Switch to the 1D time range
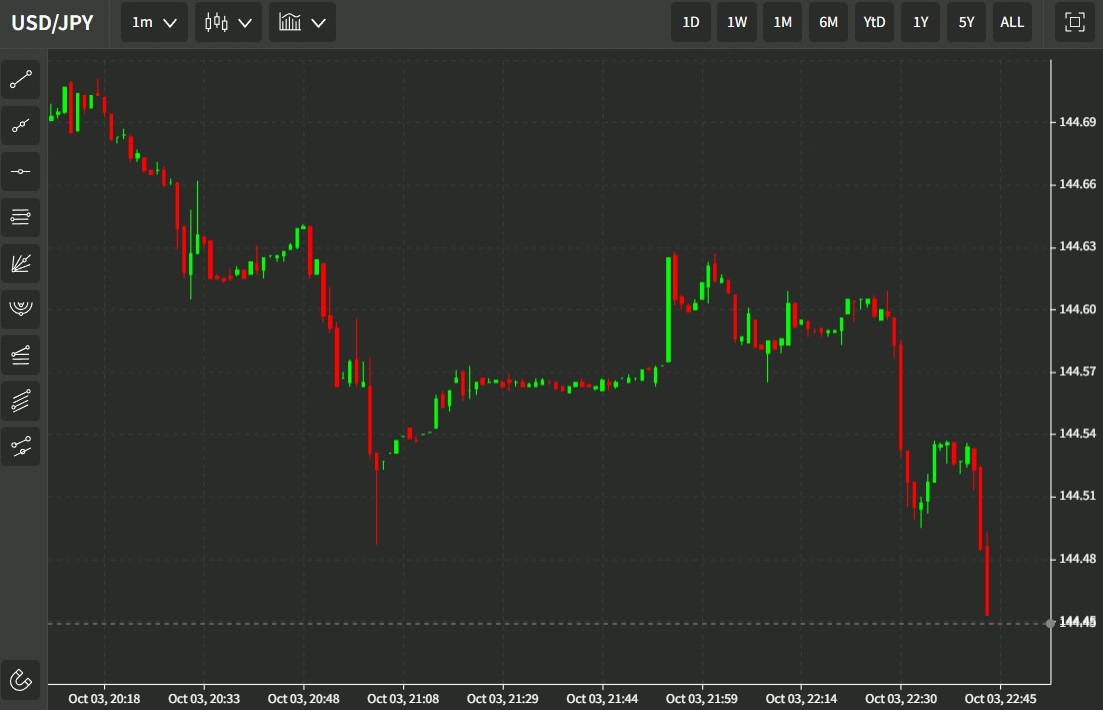1103x710 pixels. pos(691,22)
